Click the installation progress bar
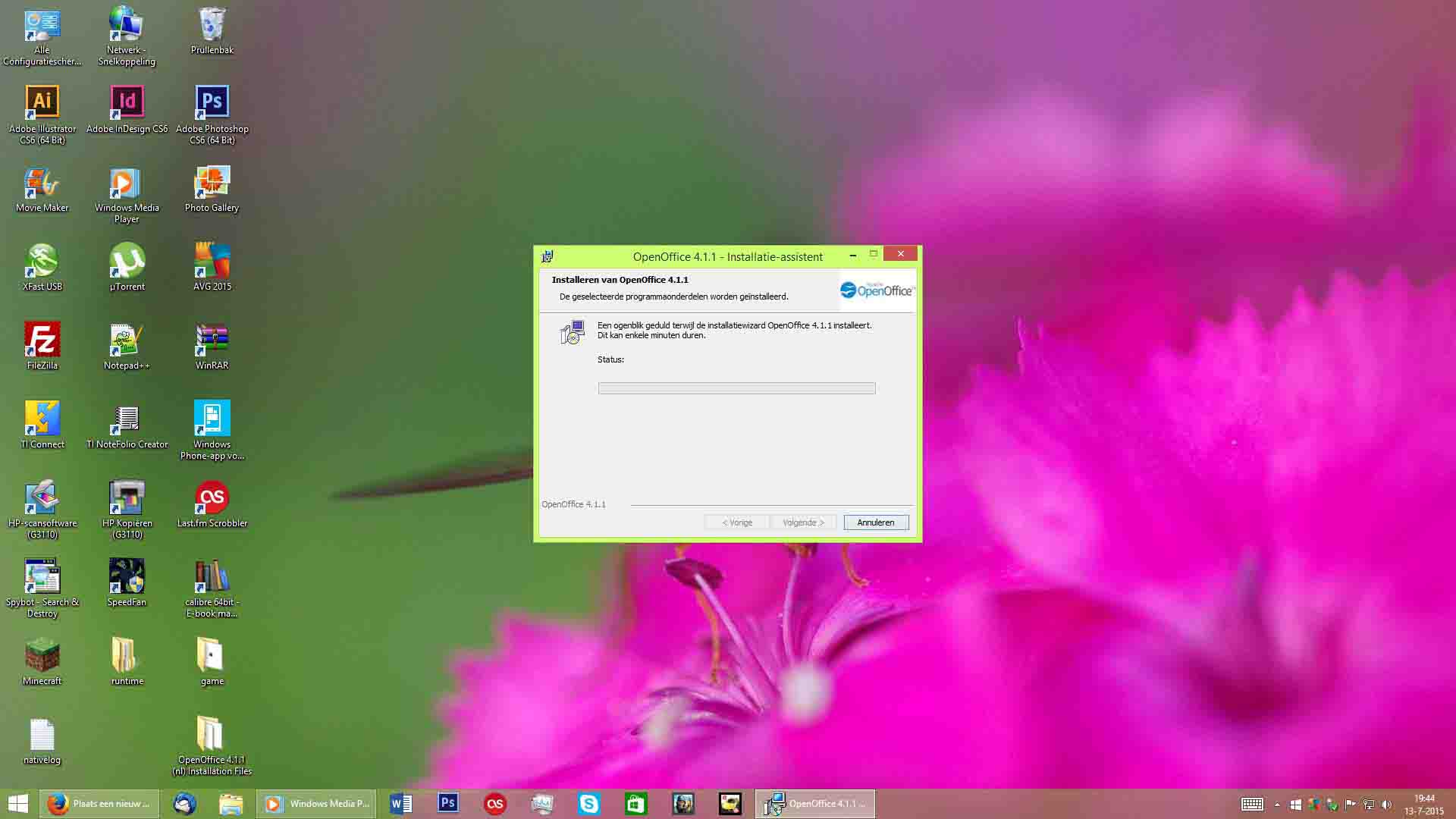1456x819 pixels. tap(736, 388)
